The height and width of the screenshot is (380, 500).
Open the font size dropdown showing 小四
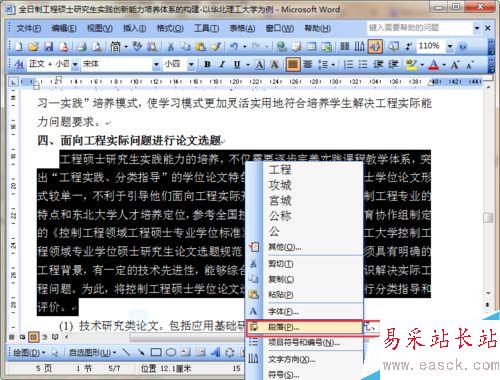click(191, 64)
